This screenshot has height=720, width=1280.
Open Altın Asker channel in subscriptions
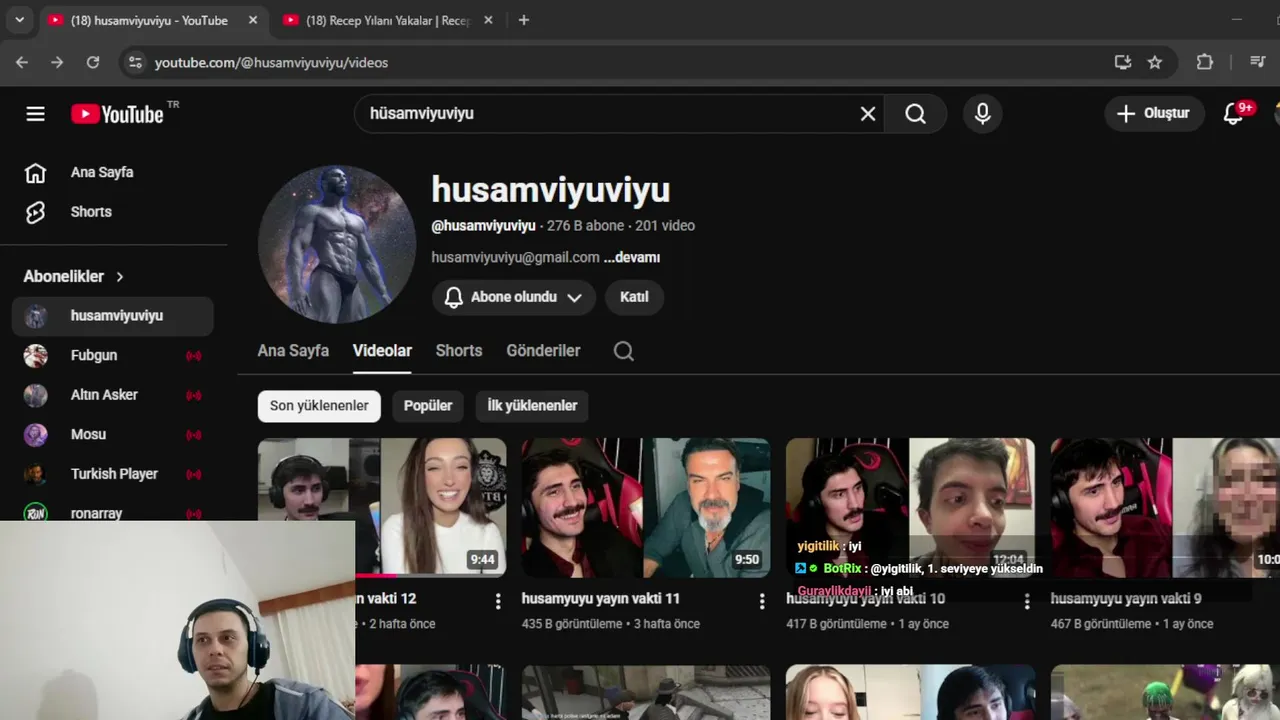pyautogui.click(x=113, y=395)
